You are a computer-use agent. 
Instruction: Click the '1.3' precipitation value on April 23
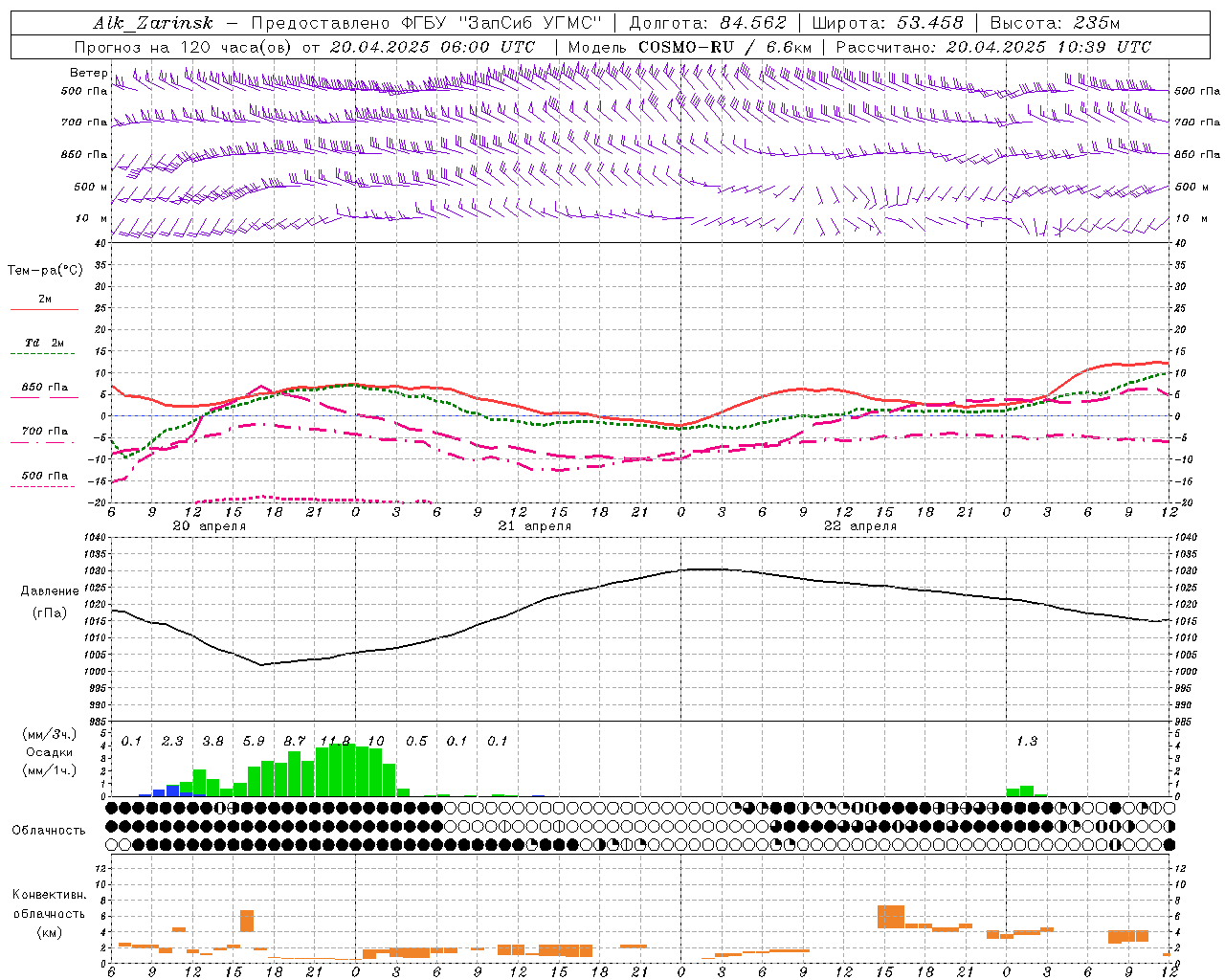(x=1027, y=742)
